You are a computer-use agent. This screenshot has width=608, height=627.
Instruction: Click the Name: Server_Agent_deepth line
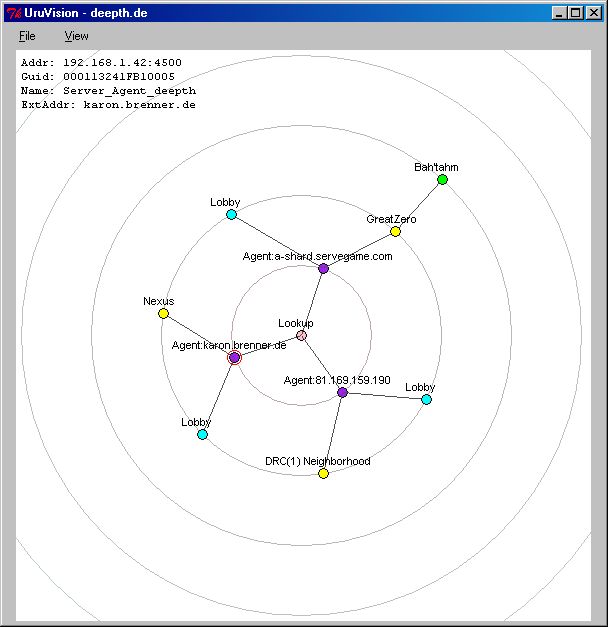point(108,91)
